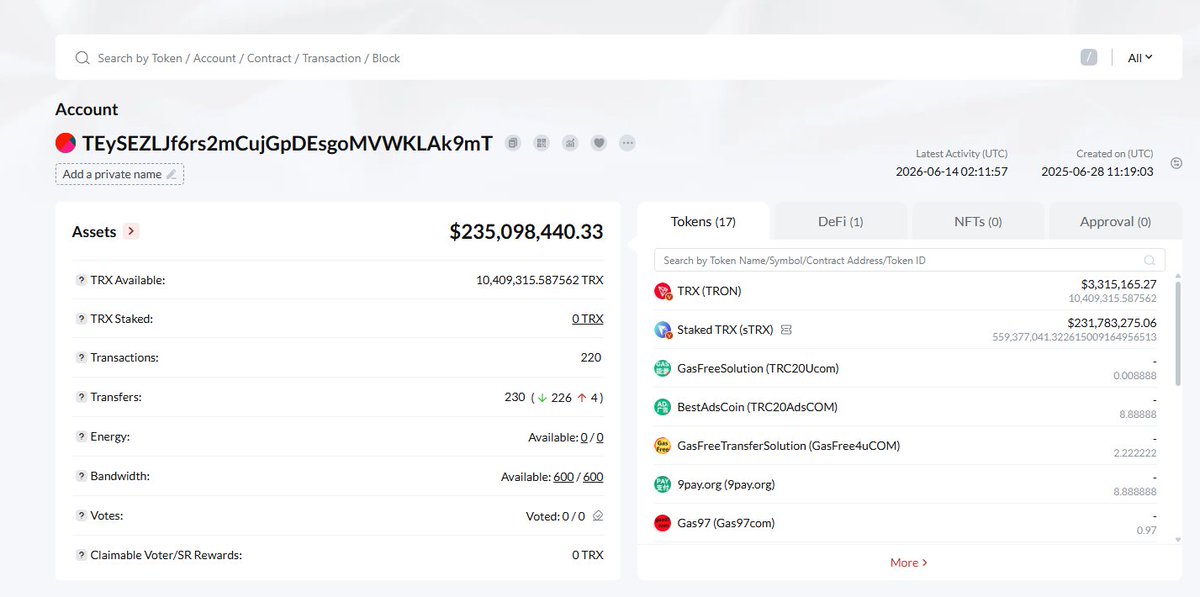The image size is (1200, 597).
Task: Open Gas97 (Gas97com) token
Action: click(726, 523)
